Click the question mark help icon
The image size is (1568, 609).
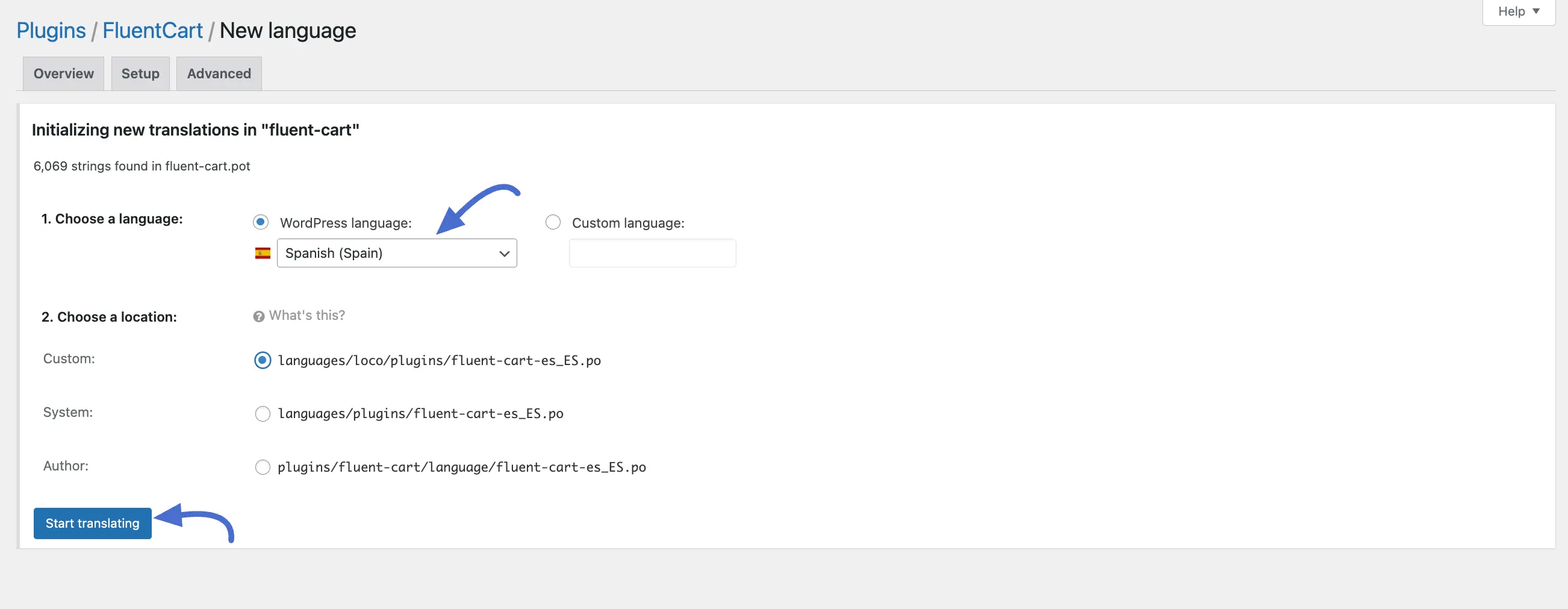pos(259,316)
